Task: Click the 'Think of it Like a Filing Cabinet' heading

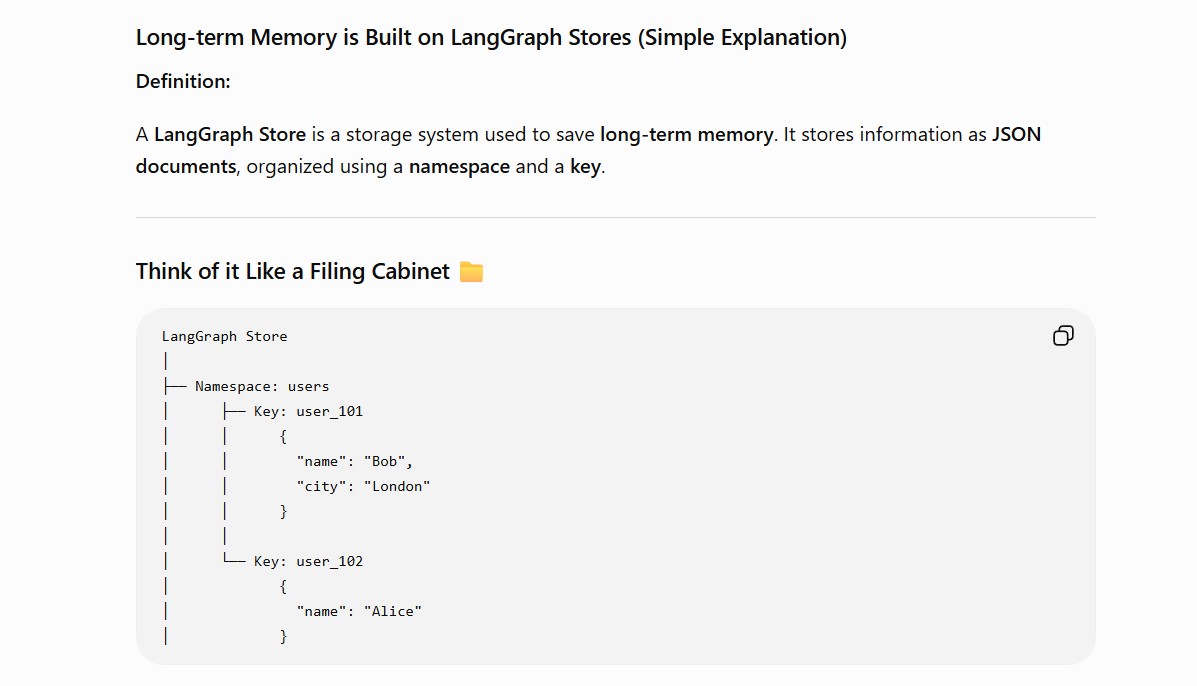Action: [292, 272]
